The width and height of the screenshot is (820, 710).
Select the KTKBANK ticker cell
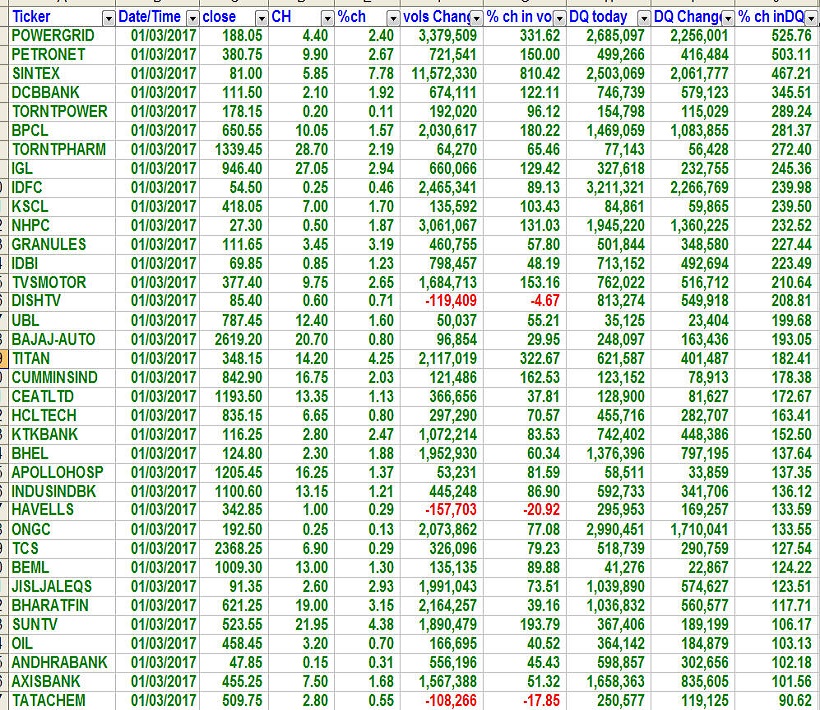(x=62, y=434)
